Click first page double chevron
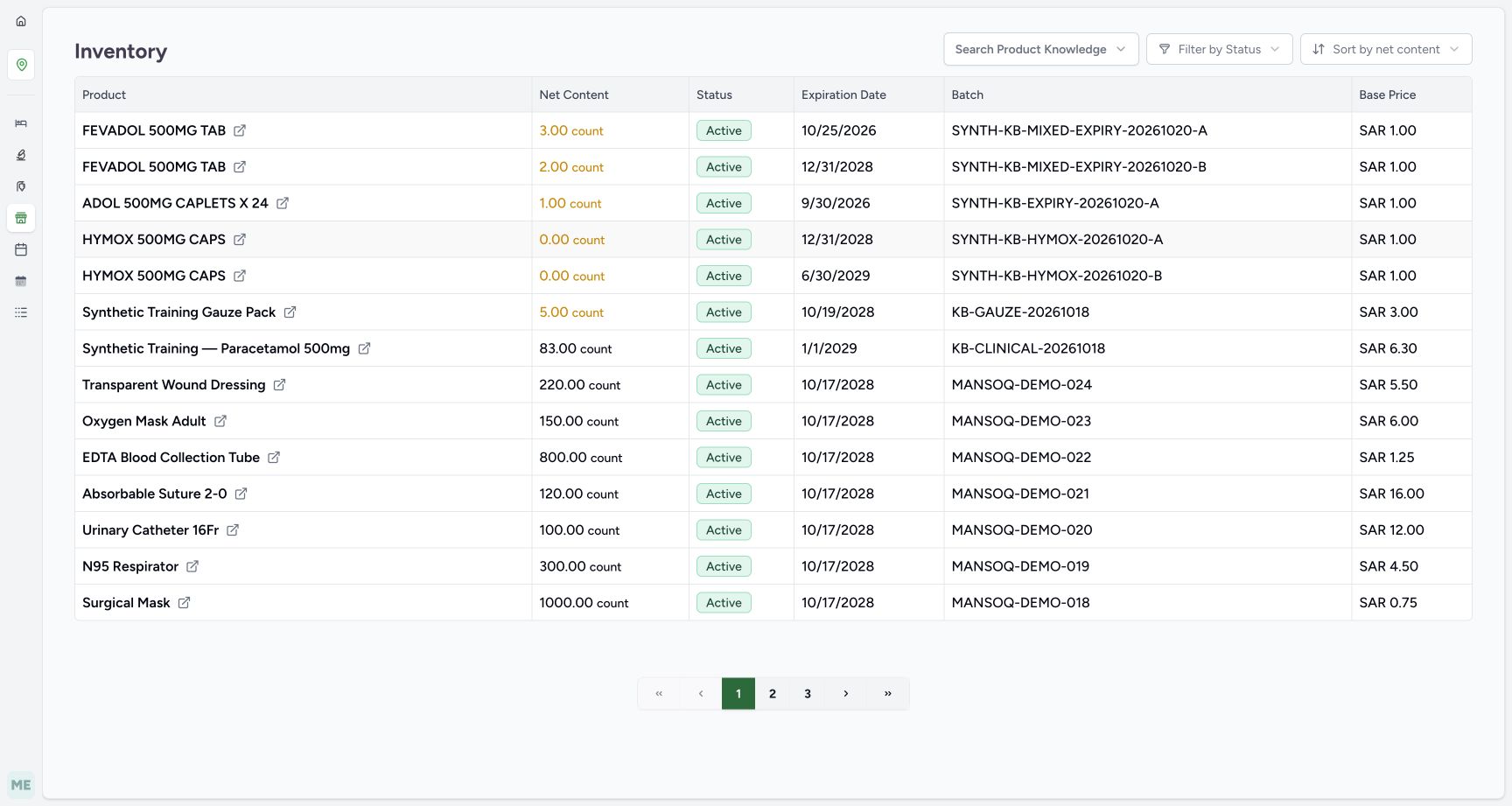 coord(659,693)
